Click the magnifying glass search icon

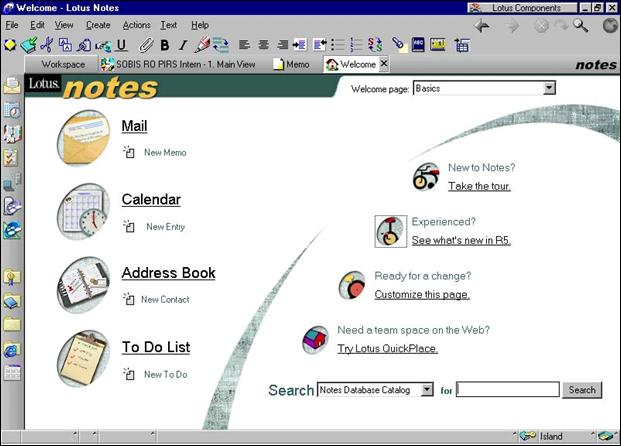pos(580,26)
